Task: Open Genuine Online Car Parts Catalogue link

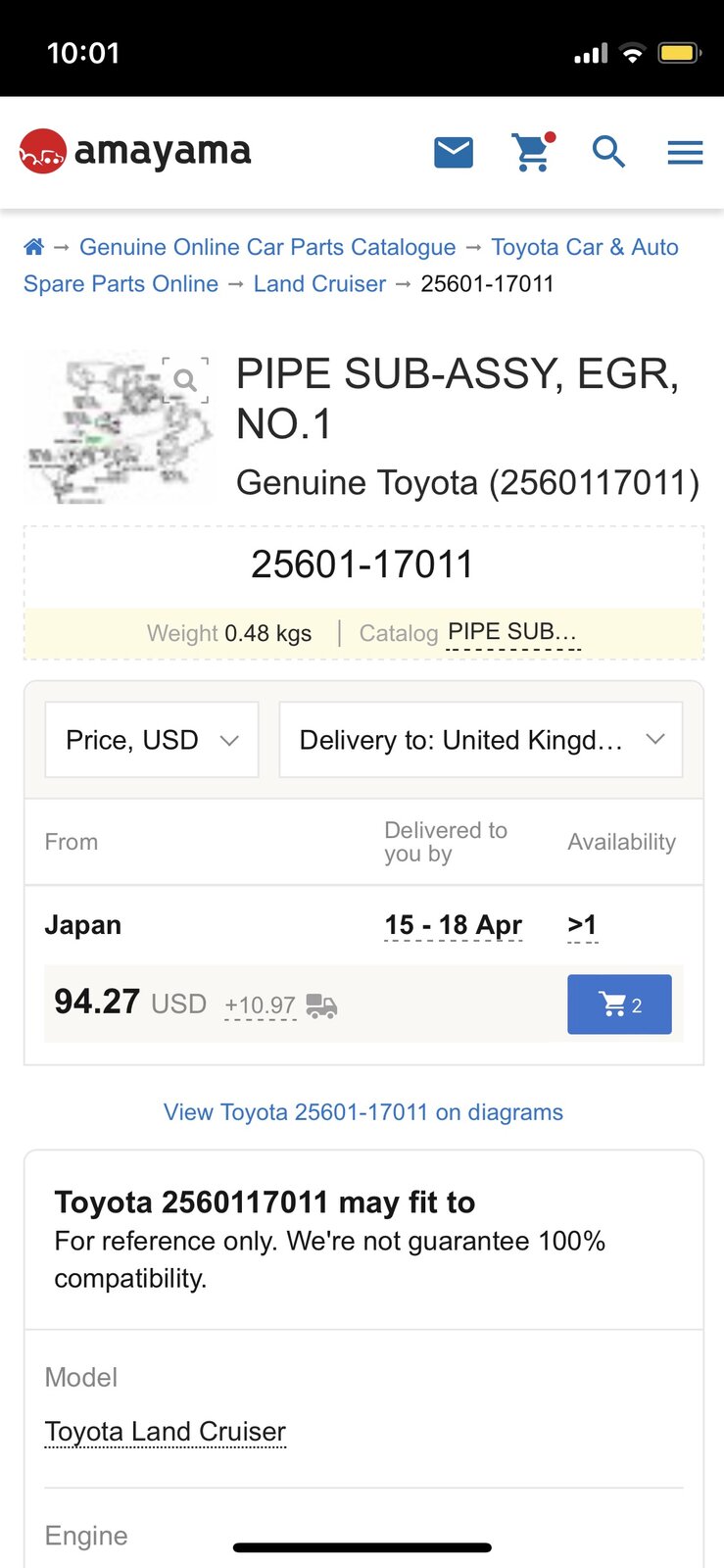Action: point(267,247)
